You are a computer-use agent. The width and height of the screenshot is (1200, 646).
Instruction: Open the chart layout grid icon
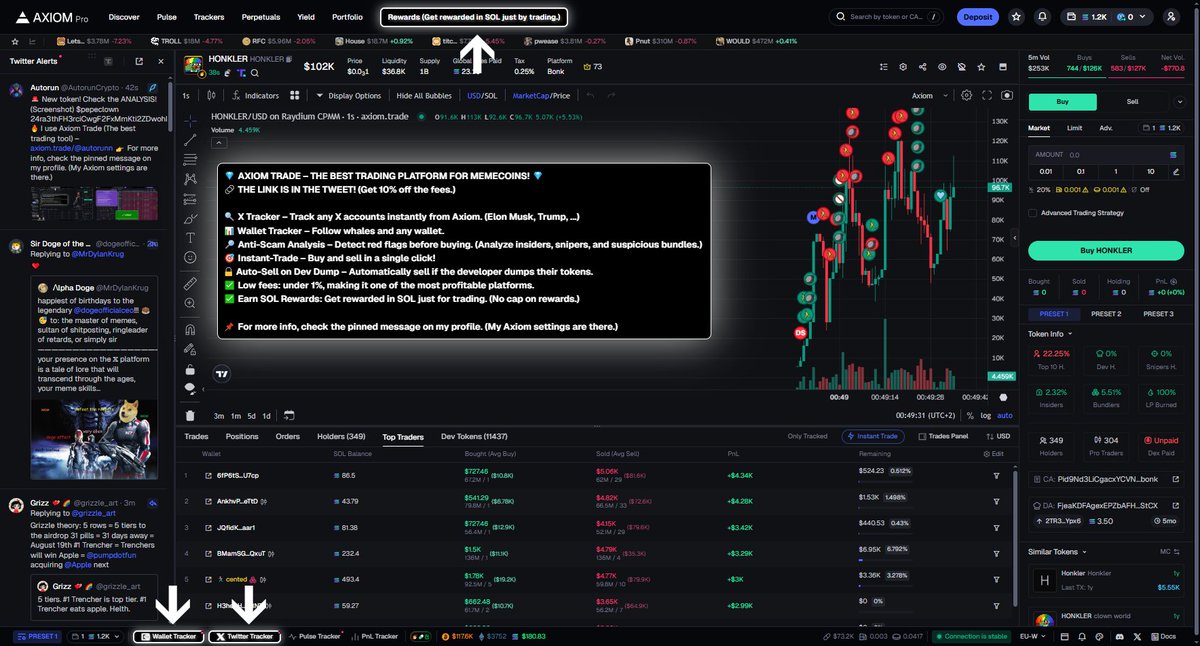pyautogui.click(x=295, y=95)
